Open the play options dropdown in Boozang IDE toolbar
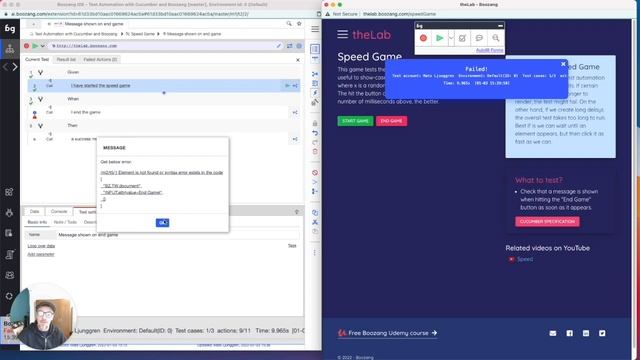Screen dimensions: 640x360 coord(42,46)
